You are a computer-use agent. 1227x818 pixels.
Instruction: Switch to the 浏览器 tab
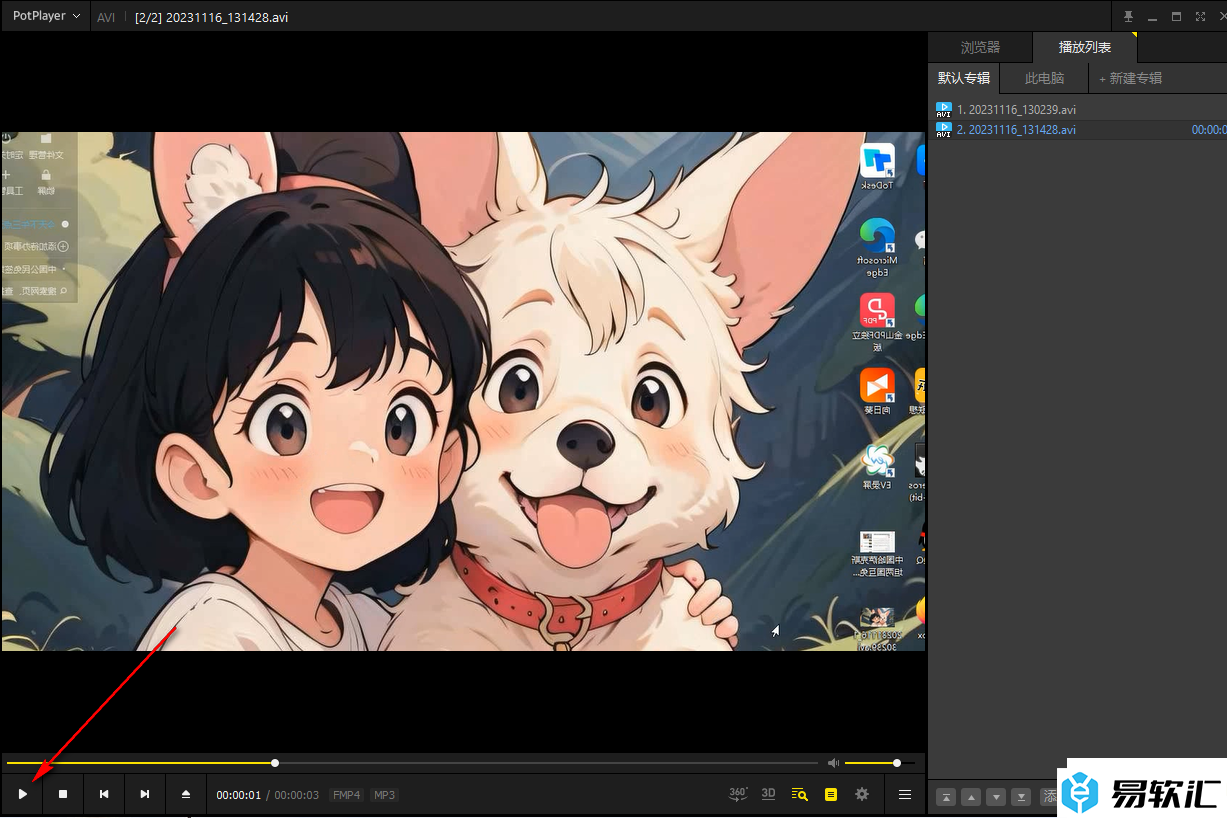click(980, 47)
